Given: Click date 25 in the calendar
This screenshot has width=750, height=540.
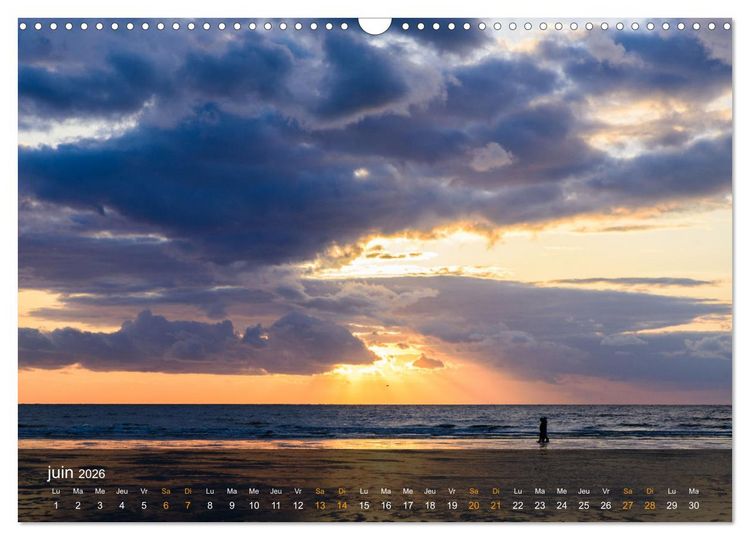Looking at the screenshot, I should (x=584, y=506).
